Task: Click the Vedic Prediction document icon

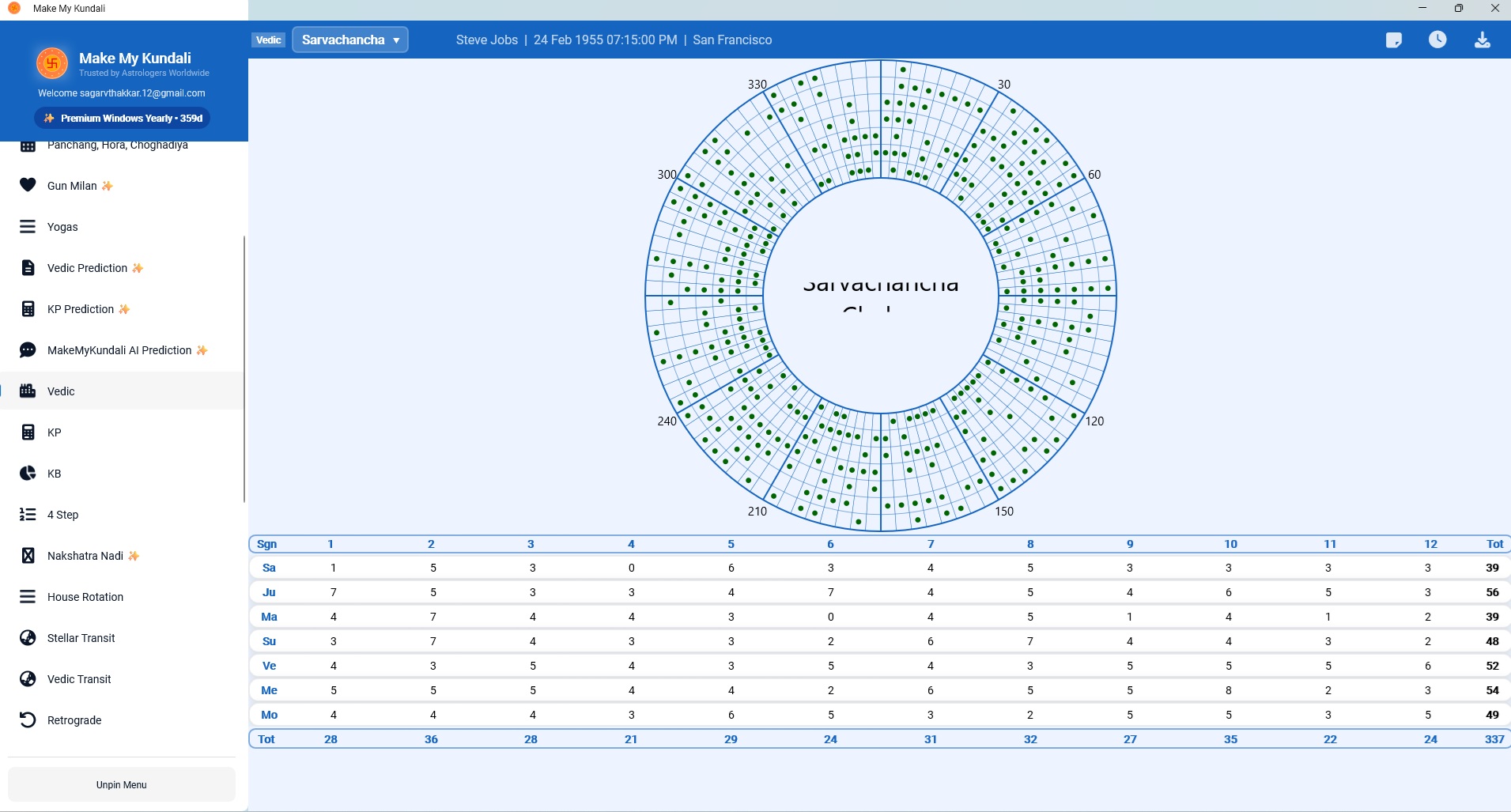Action: (x=28, y=268)
